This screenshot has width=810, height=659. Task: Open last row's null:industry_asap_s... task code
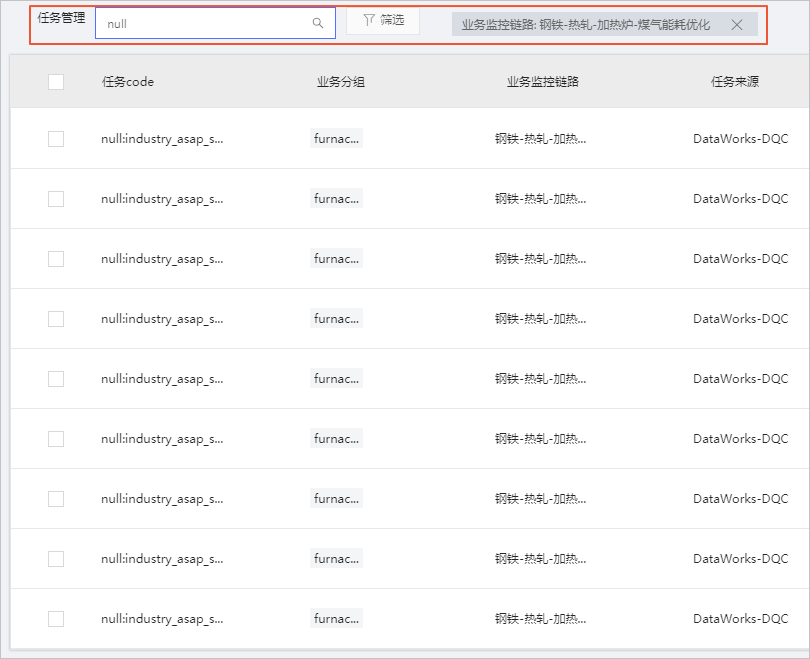(162, 619)
